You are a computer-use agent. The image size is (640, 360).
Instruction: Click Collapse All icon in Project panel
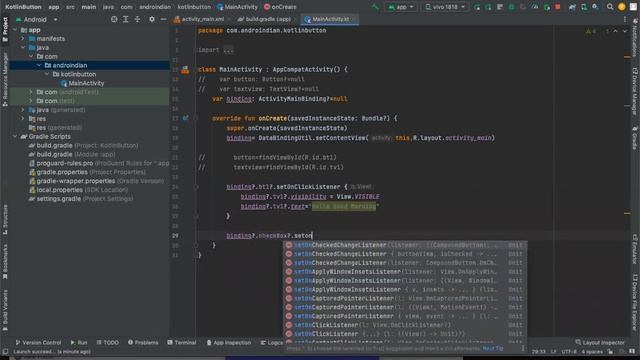point(137,19)
